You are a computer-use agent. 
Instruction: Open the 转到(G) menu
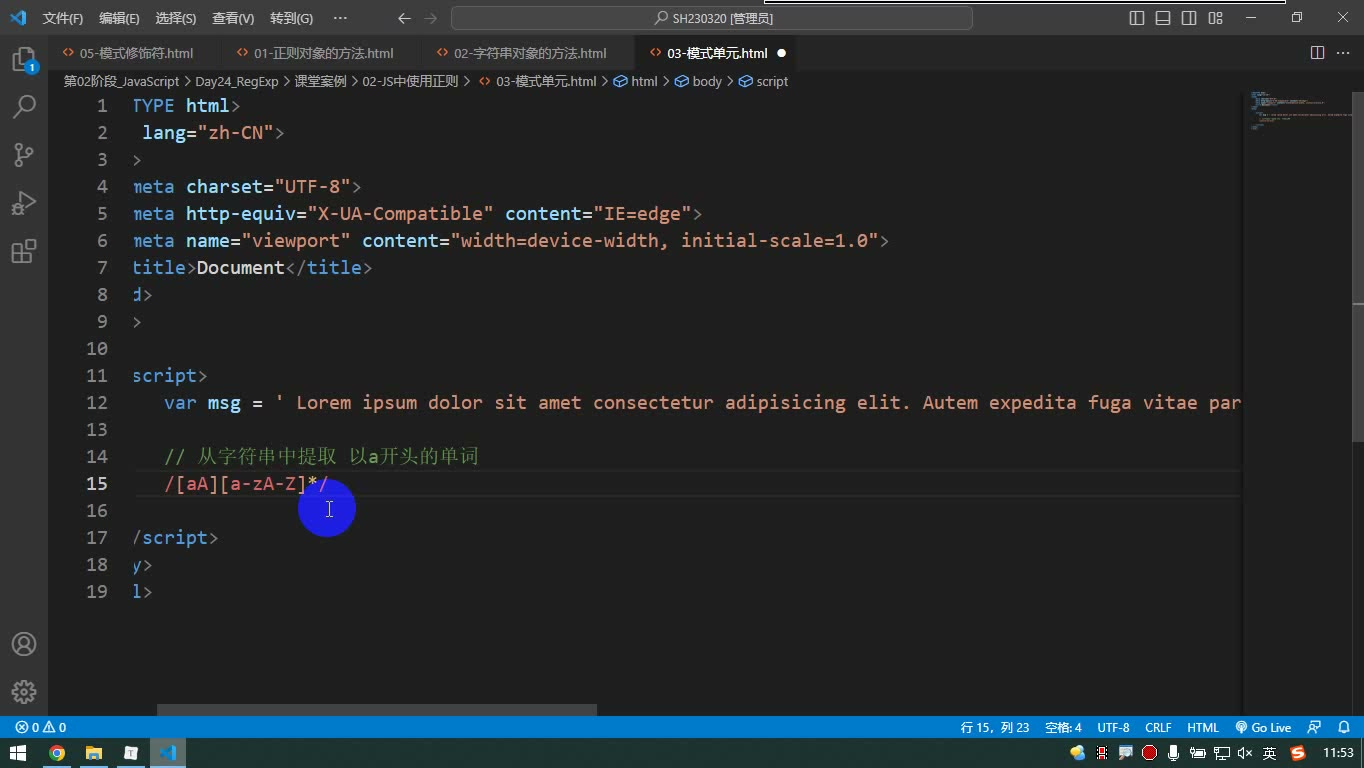click(x=291, y=18)
